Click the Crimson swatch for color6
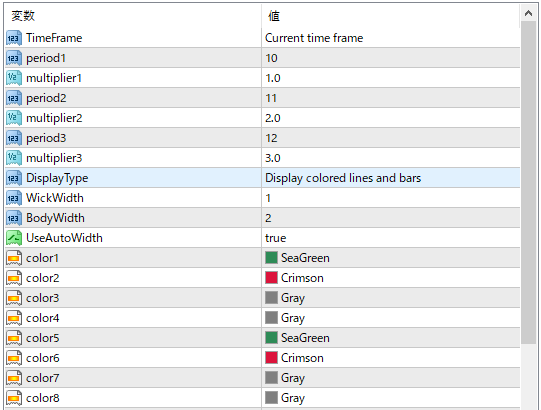 (x=272, y=358)
